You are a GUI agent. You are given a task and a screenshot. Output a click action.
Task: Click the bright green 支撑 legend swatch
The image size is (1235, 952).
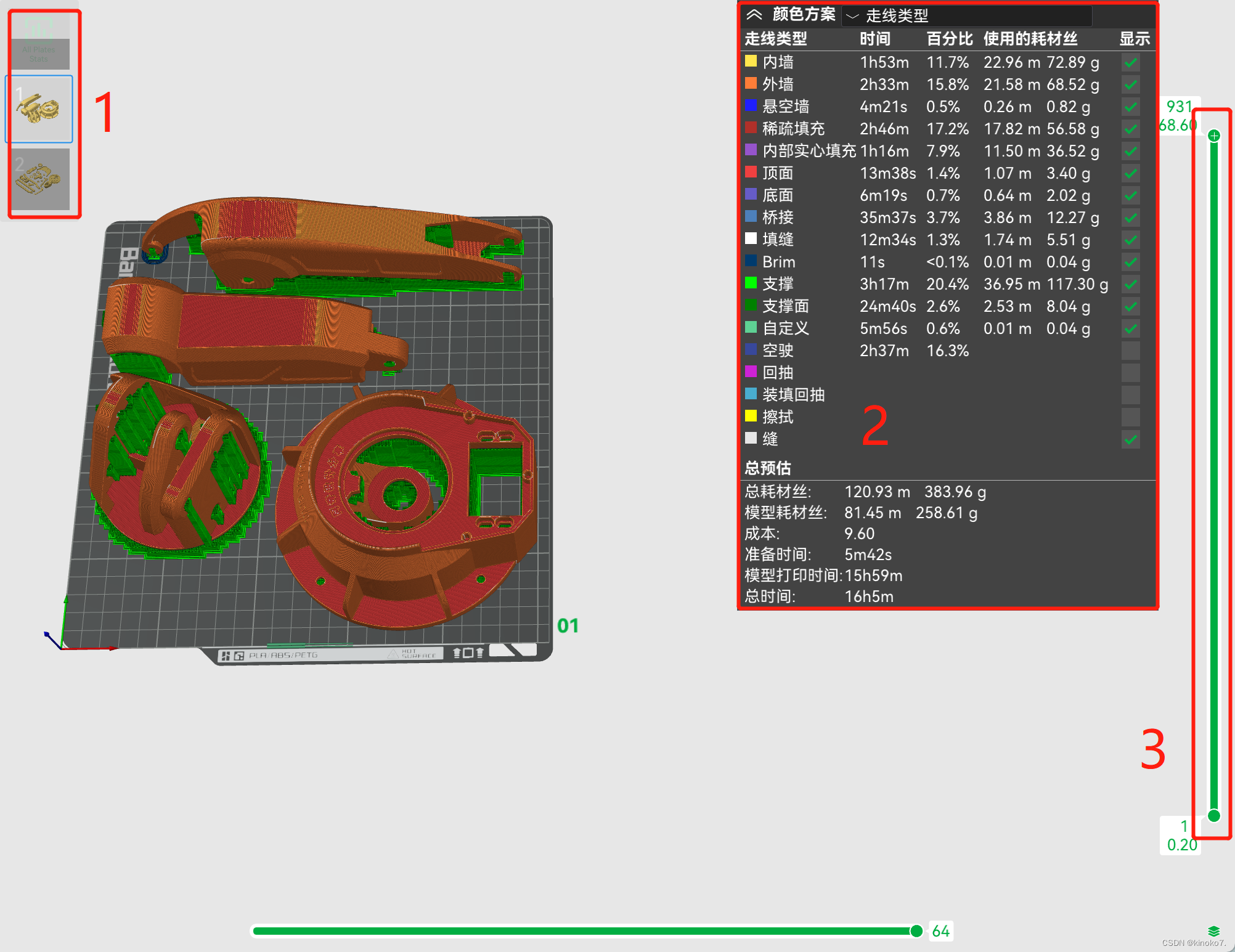click(x=751, y=283)
